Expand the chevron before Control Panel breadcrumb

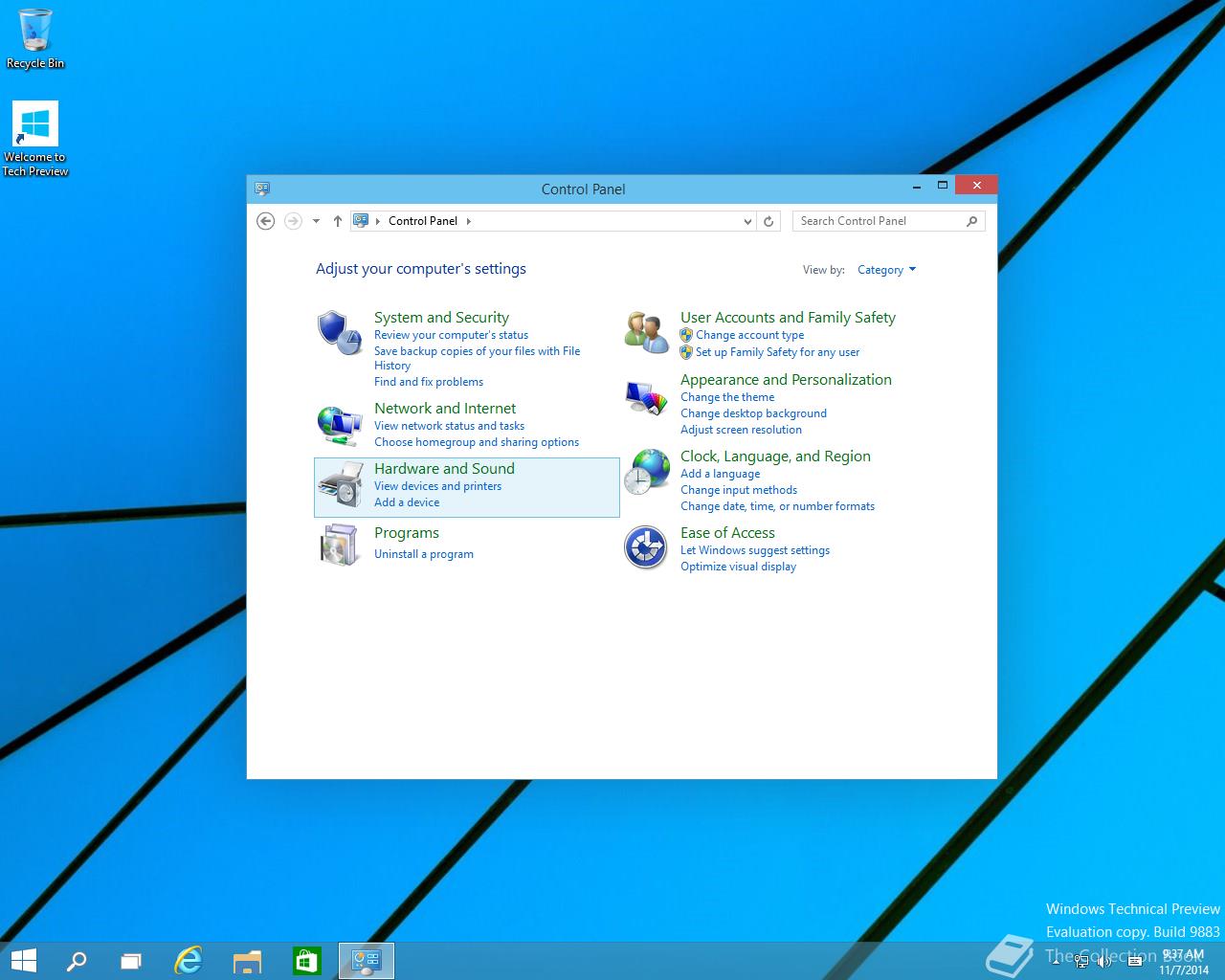(378, 221)
